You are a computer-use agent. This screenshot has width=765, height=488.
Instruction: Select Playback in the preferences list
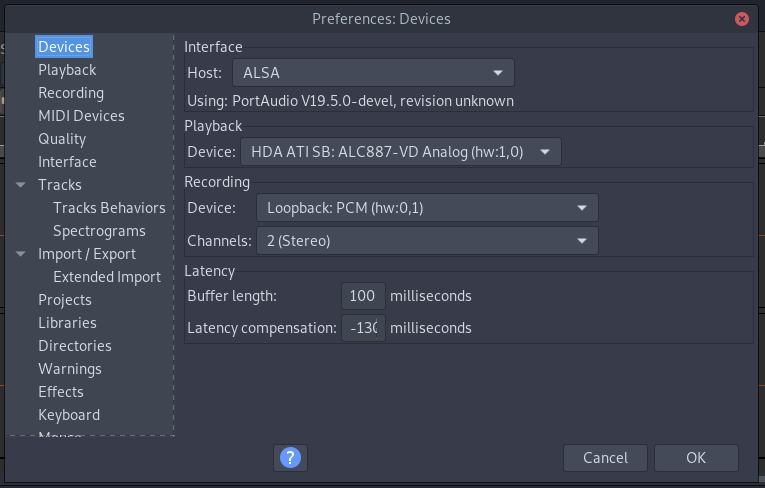tap(67, 70)
